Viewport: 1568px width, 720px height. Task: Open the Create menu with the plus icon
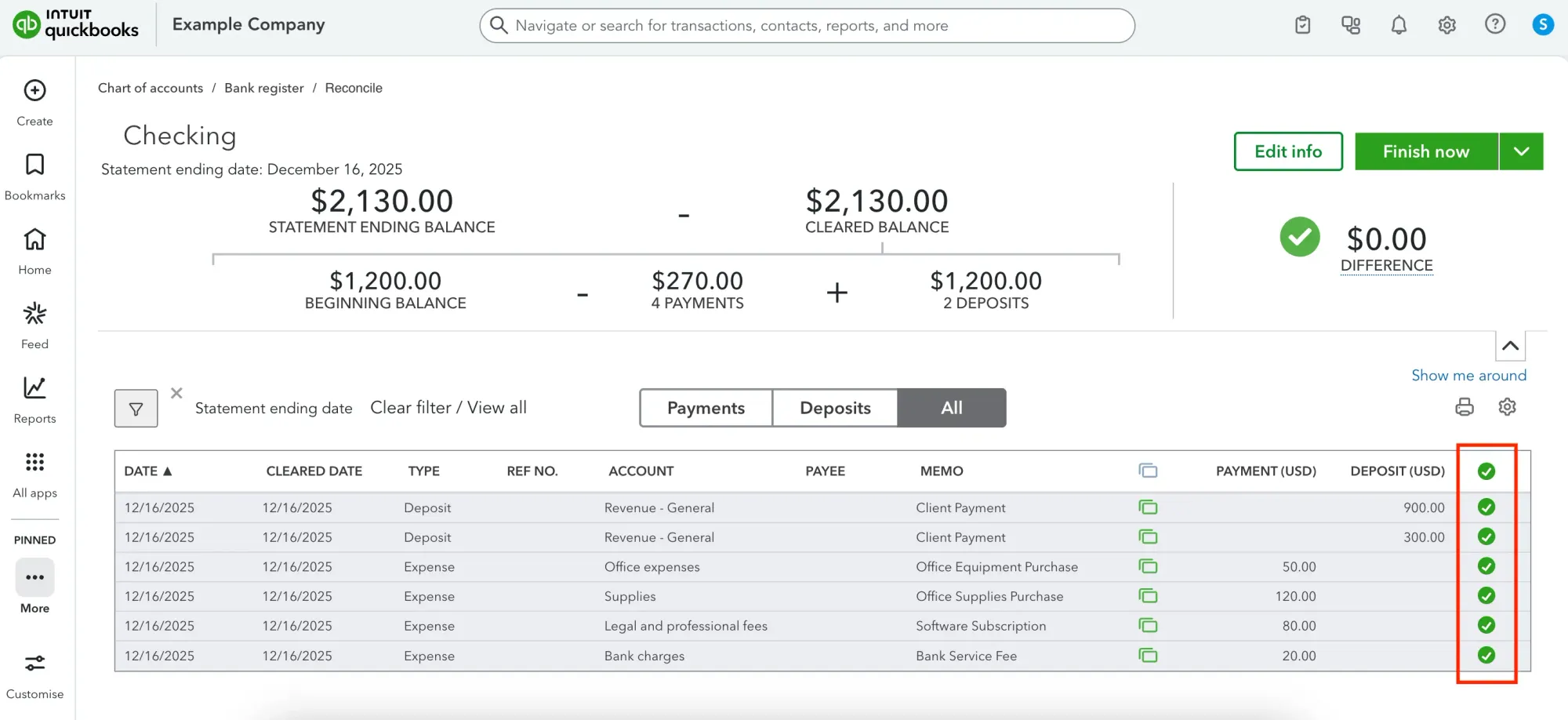(x=34, y=90)
